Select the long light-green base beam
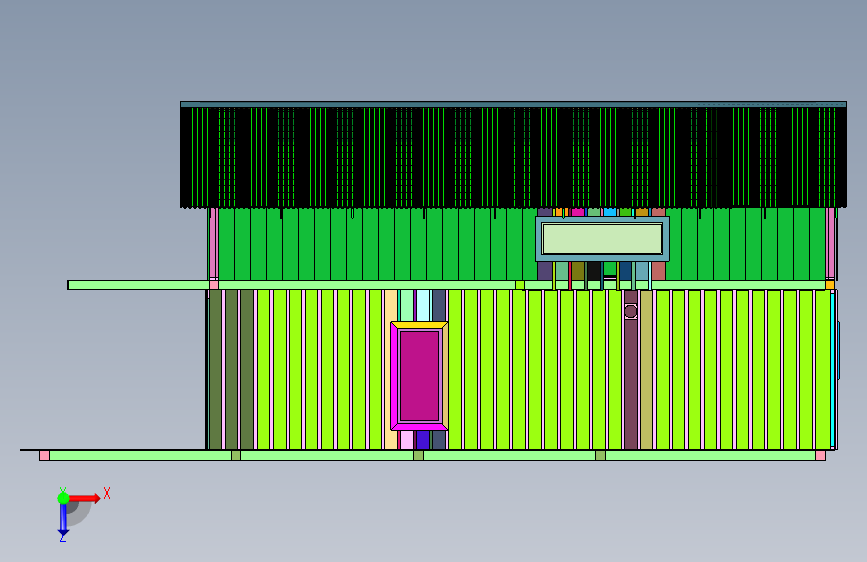The width and height of the screenshot is (867, 562). (432, 455)
